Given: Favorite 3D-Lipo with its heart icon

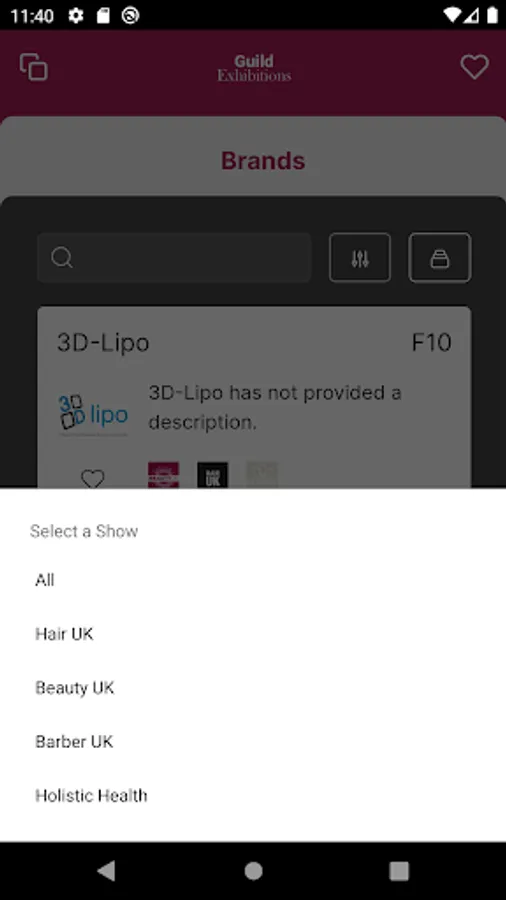Looking at the screenshot, I should (x=92, y=478).
